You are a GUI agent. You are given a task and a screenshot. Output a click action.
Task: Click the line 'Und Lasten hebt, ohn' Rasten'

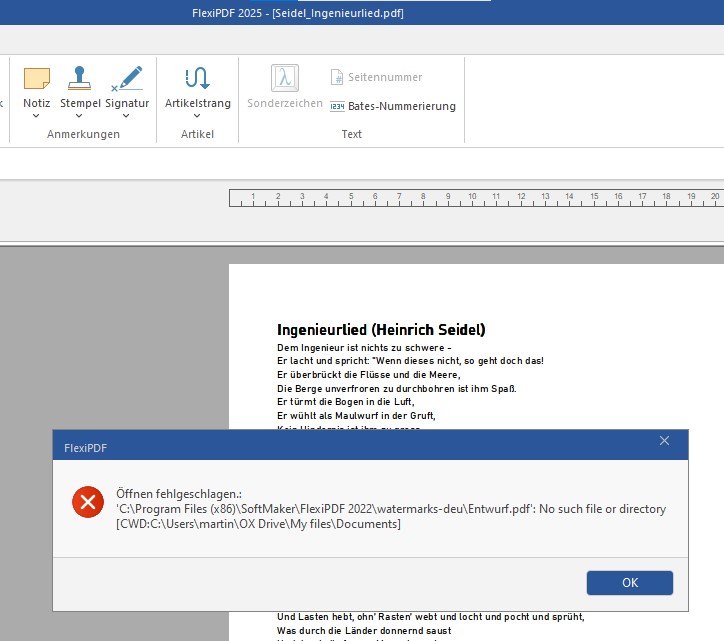[430, 617]
